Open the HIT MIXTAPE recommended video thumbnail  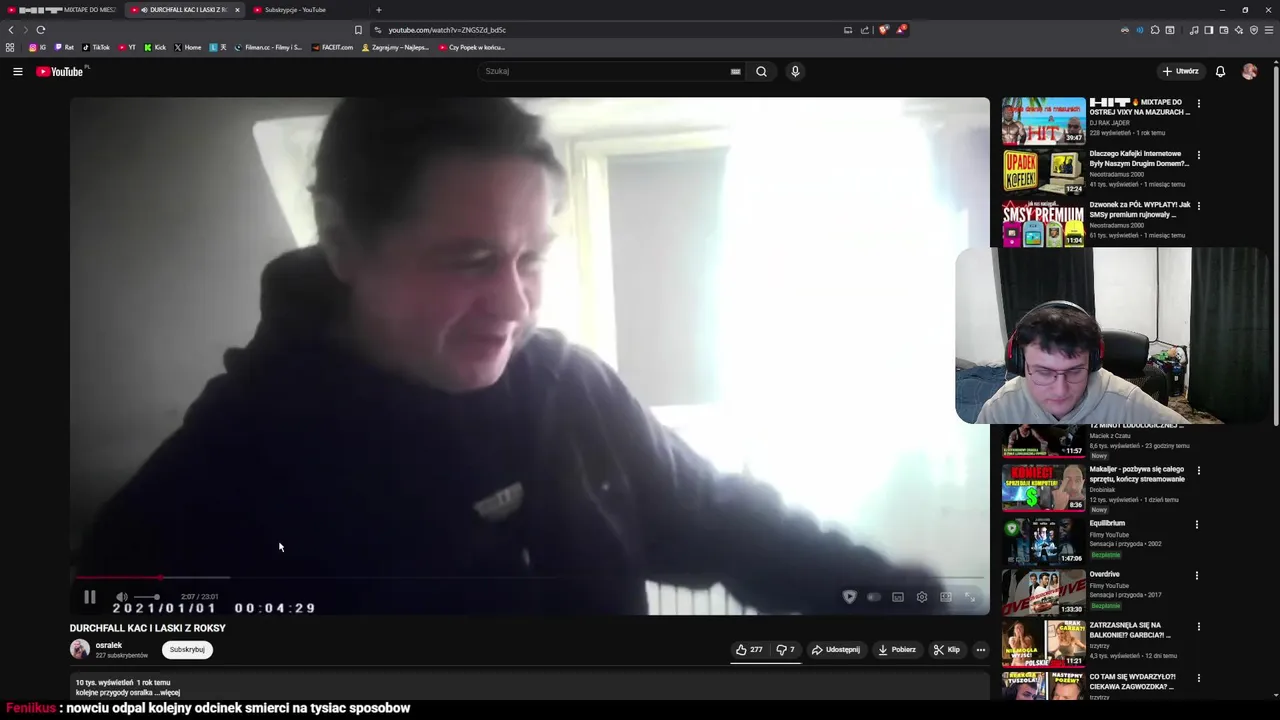coord(1043,121)
